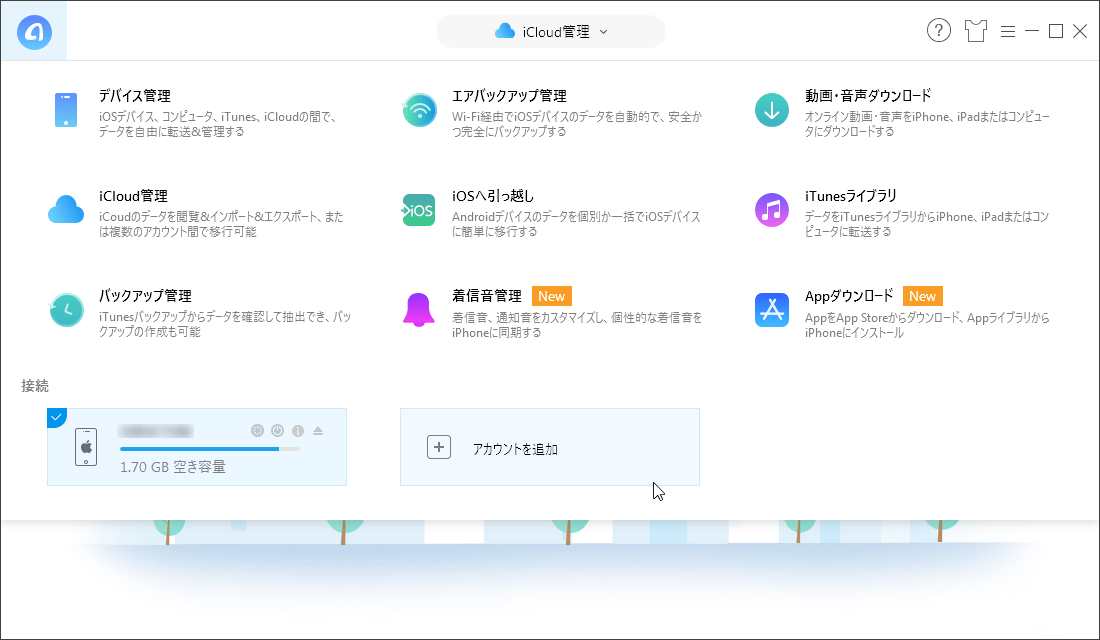Click description text under iOSへ引っ越し
The width and height of the screenshot is (1100, 640).
coord(576,224)
